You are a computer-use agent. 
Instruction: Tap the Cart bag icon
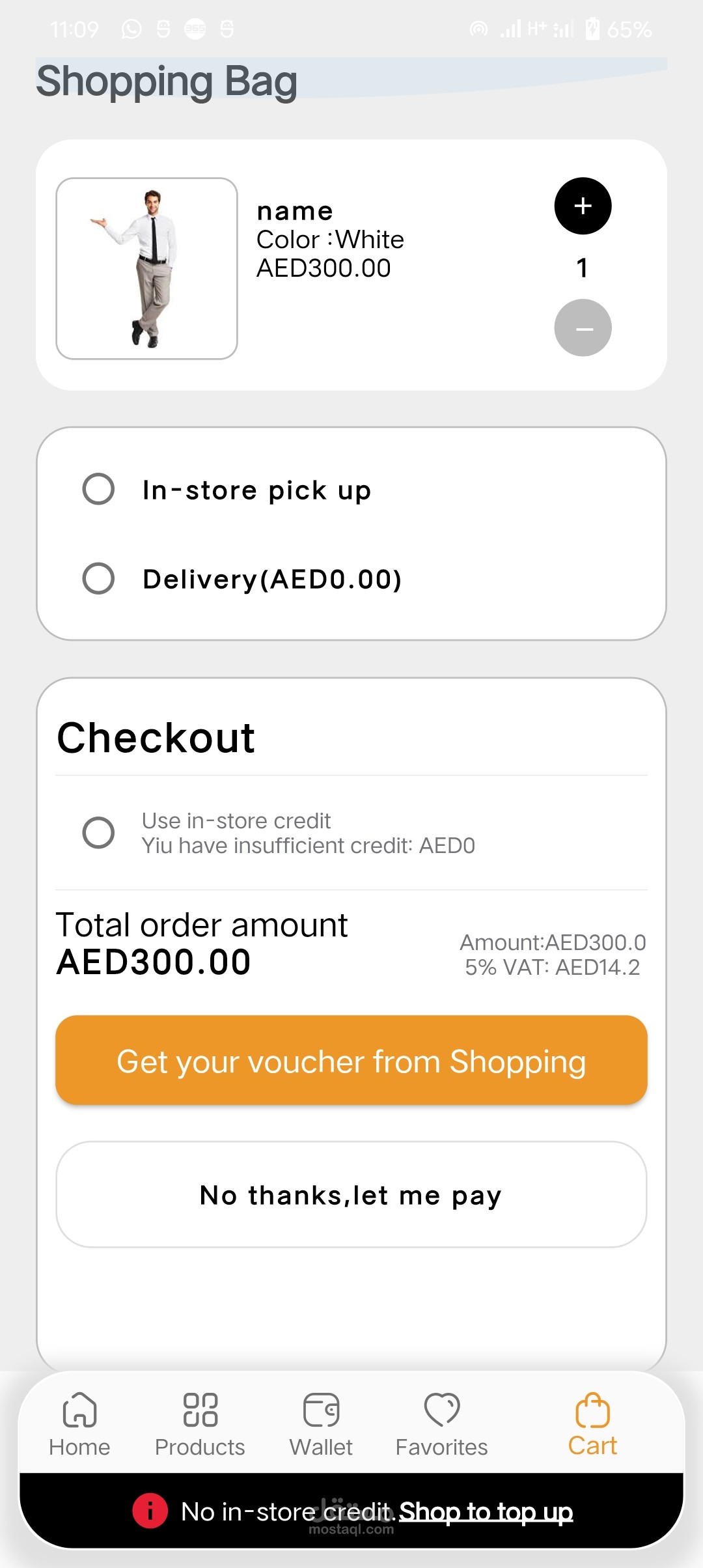(x=592, y=1409)
